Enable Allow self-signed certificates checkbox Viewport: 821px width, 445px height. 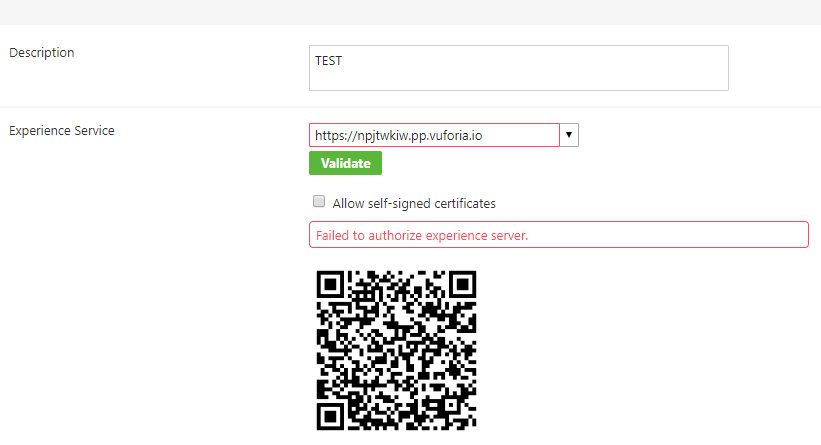(x=319, y=201)
